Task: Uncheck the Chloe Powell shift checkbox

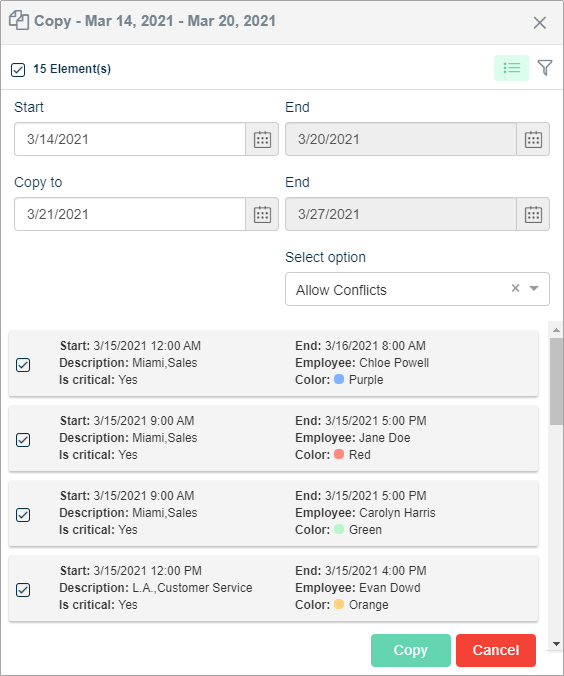Action: [23, 365]
